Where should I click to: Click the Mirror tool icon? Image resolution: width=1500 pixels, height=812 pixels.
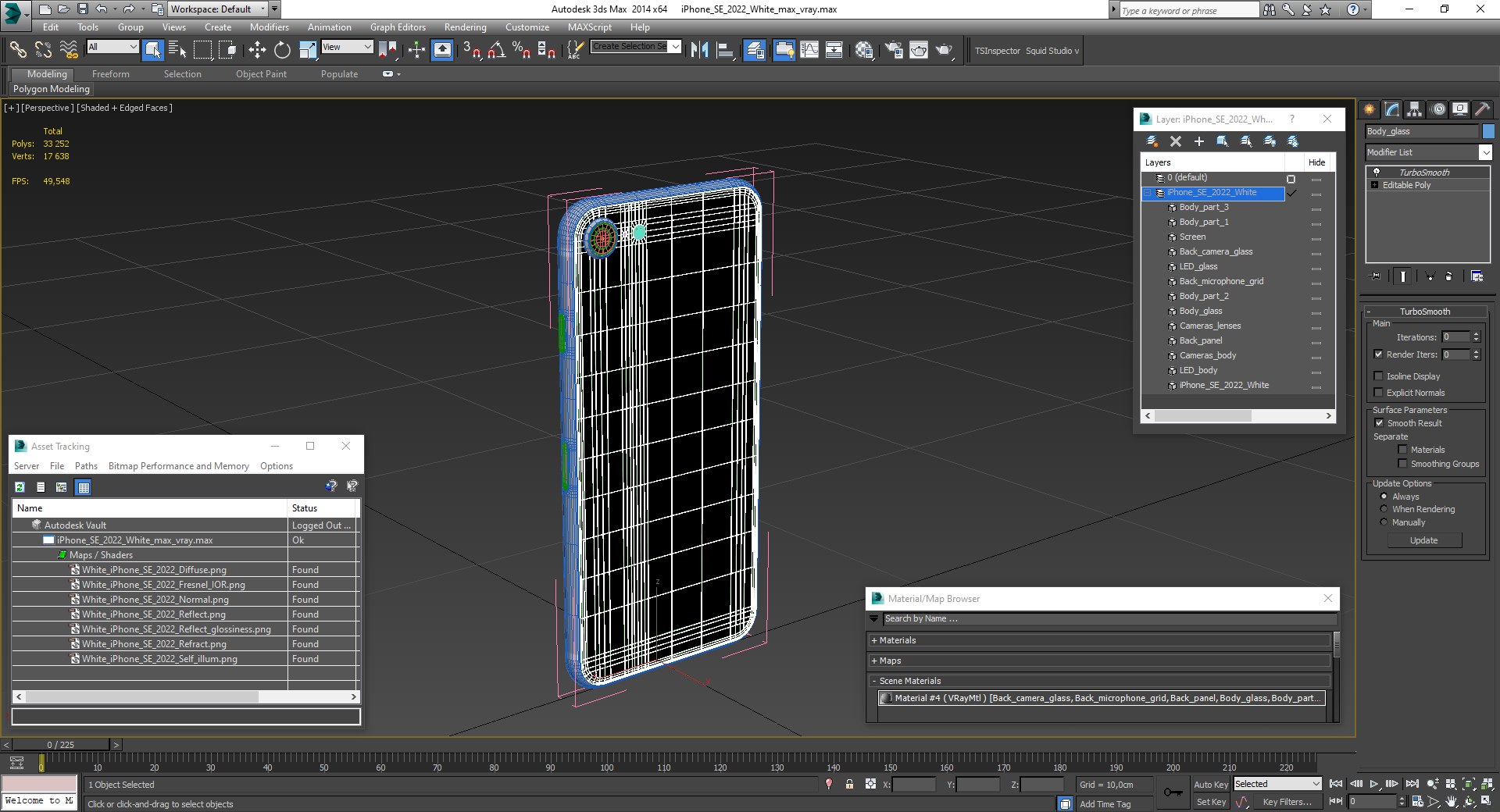[699, 50]
